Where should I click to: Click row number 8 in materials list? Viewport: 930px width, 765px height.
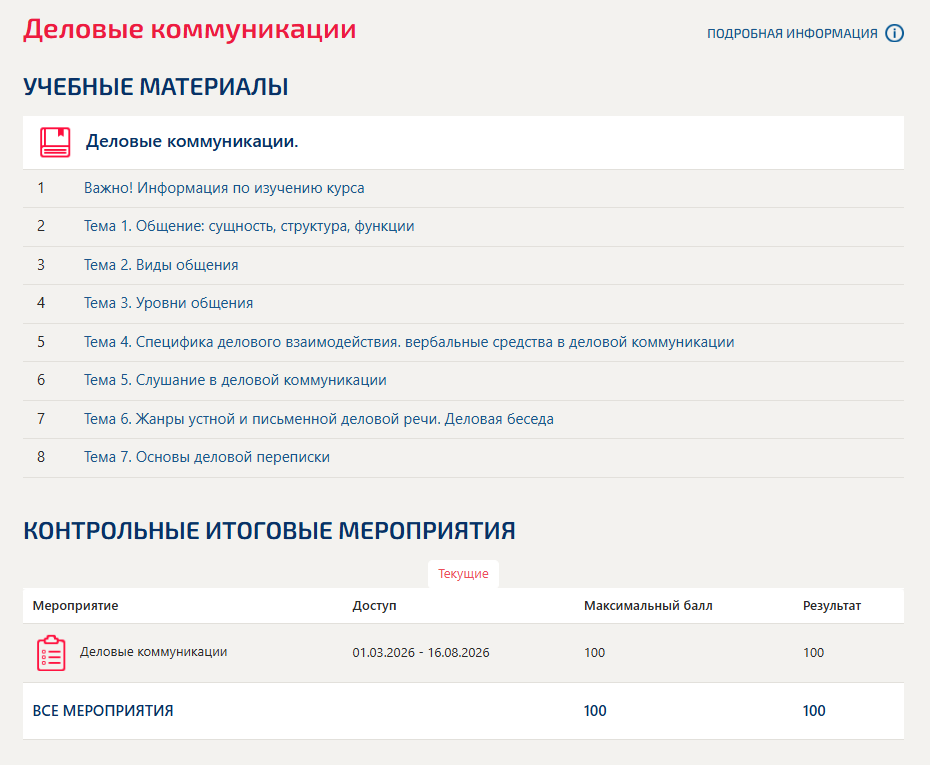41,457
